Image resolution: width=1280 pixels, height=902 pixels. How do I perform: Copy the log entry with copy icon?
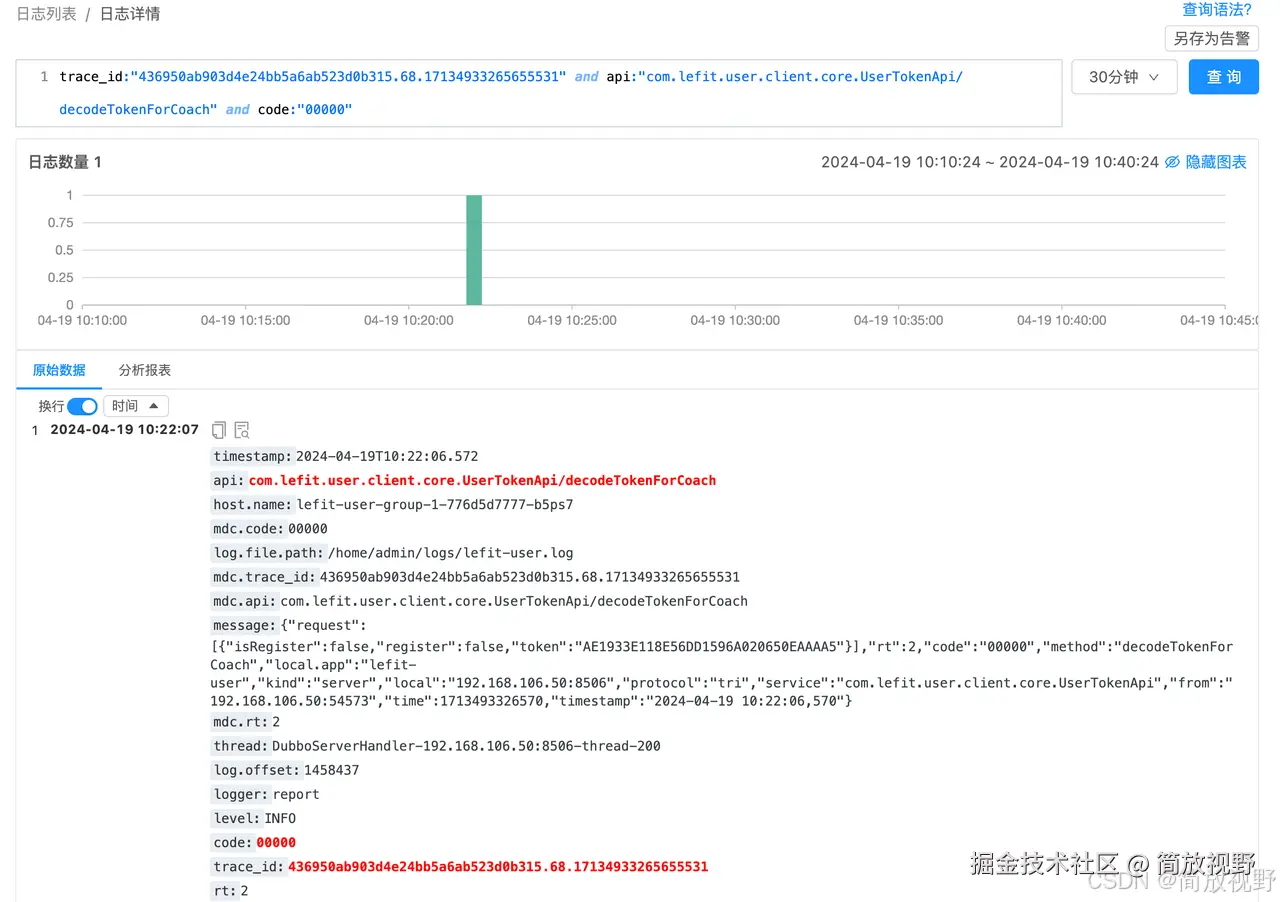tap(219, 430)
